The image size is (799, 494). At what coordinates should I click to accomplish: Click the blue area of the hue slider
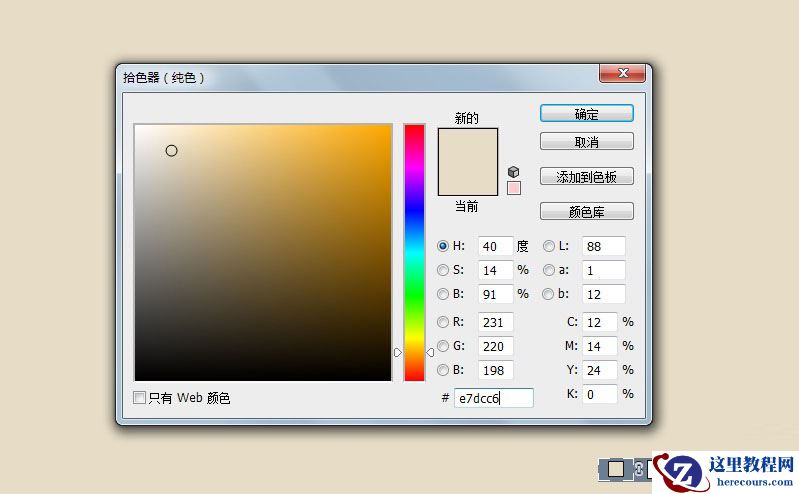click(x=414, y=209)
